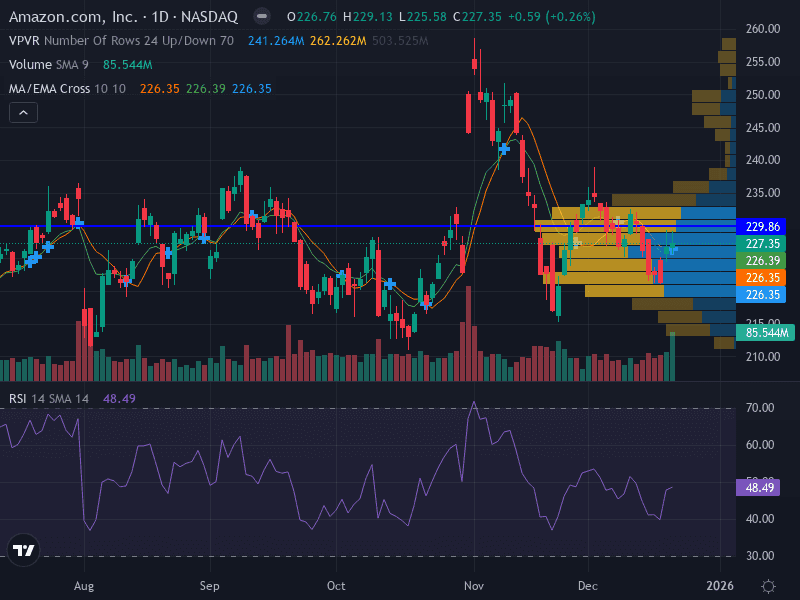Click the orange 226.35 price tag
The image size is (800, 600).
[761, 278]
